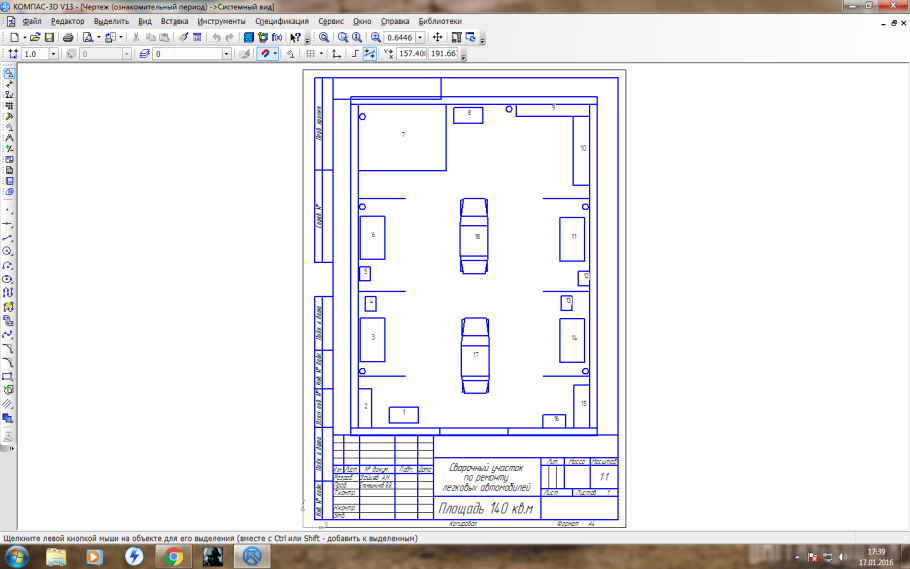Toggle the grid display button
The height and width of the screenshot is (569, 910).
[x=310, y=54]
